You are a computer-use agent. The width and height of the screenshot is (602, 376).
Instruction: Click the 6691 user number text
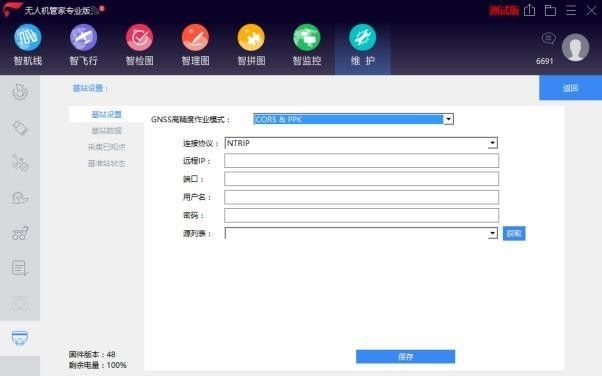[x=544, y=61]
